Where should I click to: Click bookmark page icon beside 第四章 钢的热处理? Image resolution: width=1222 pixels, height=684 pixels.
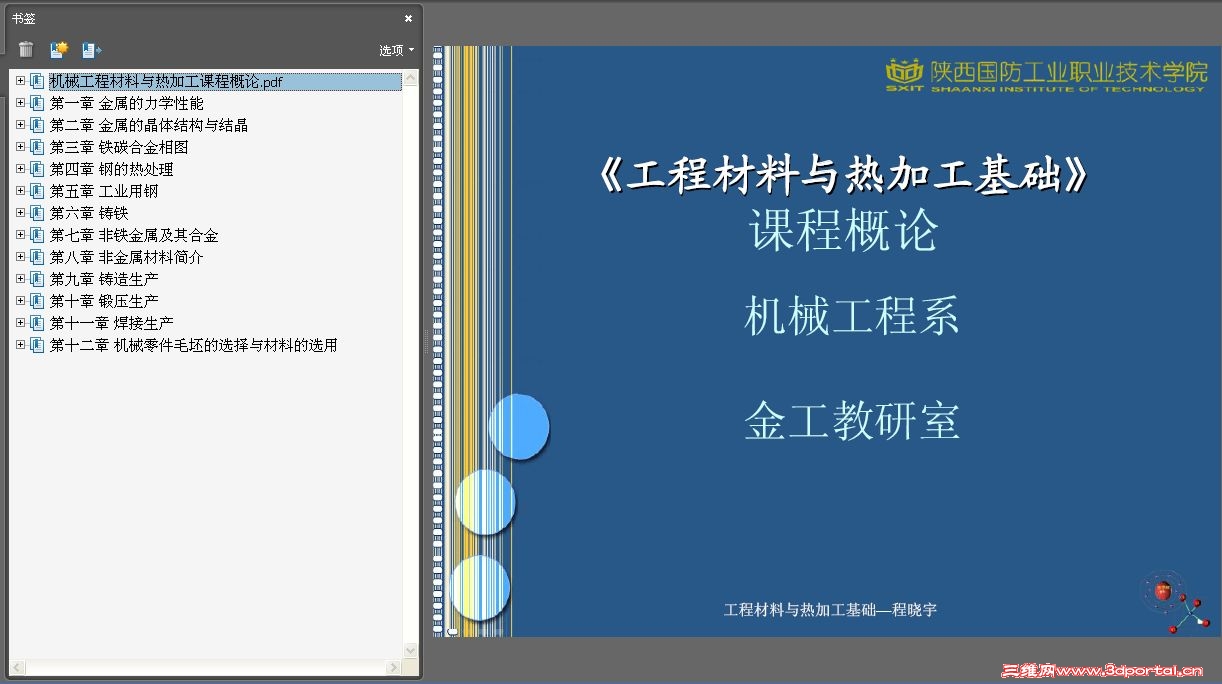coord(37,169)
